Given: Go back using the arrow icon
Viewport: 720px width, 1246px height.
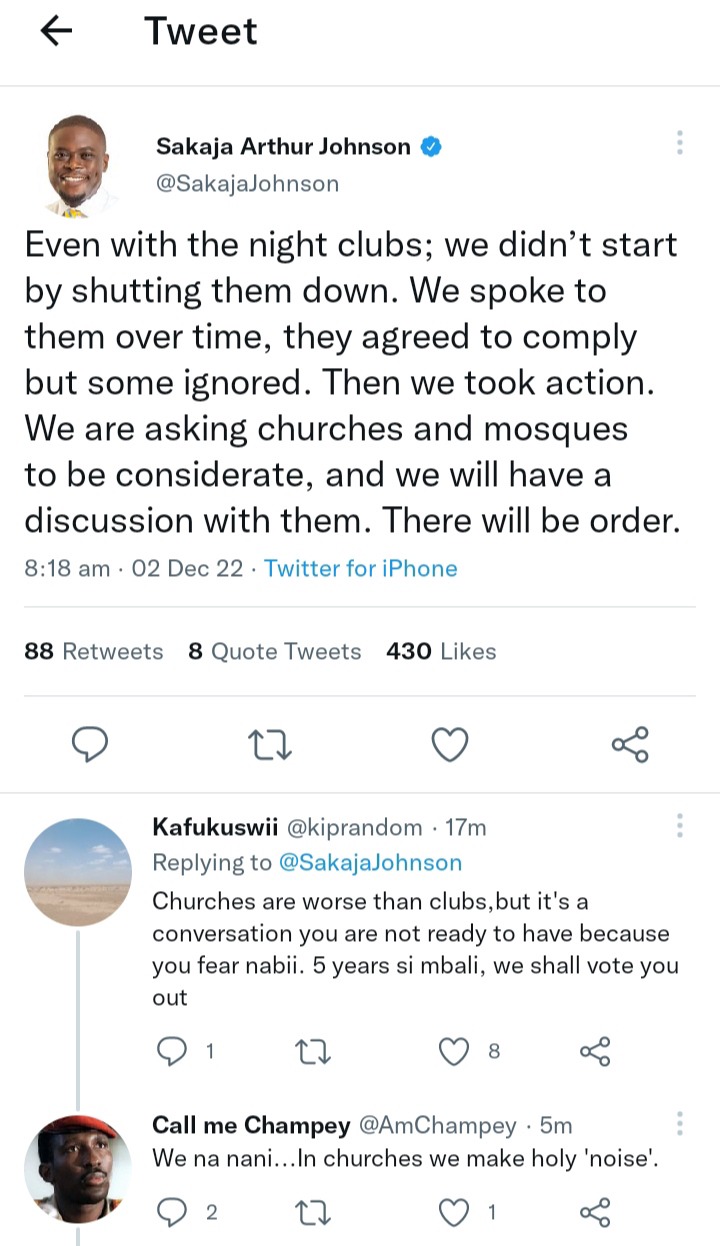Looking at the screenshot, I should coord(56,32).
